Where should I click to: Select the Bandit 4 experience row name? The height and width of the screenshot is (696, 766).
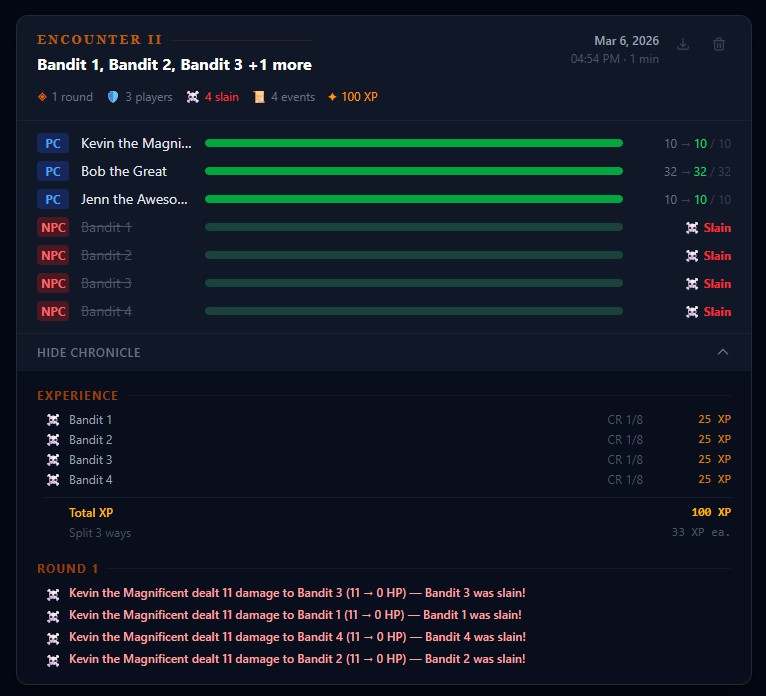tap(91, 480)
